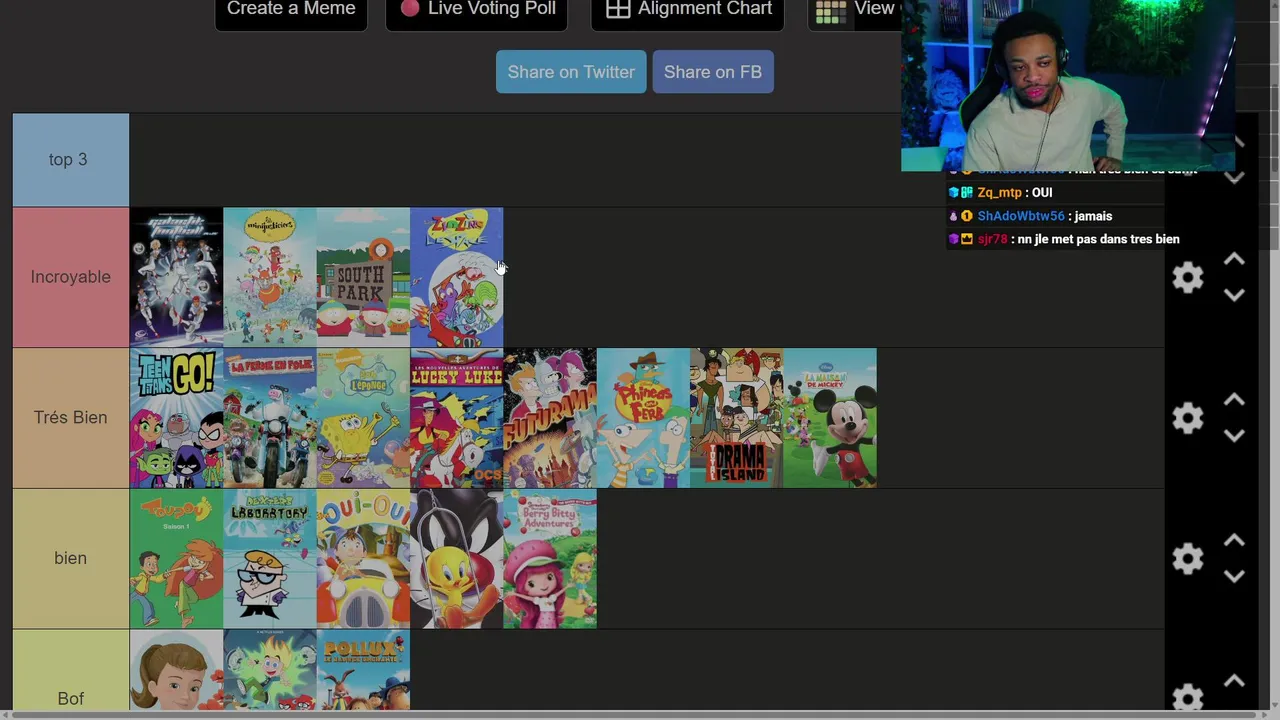Select the Berry Bitty Adventures poster
Image resolution: width=1280 pixels, height=720 pixels.
[549, 558]
